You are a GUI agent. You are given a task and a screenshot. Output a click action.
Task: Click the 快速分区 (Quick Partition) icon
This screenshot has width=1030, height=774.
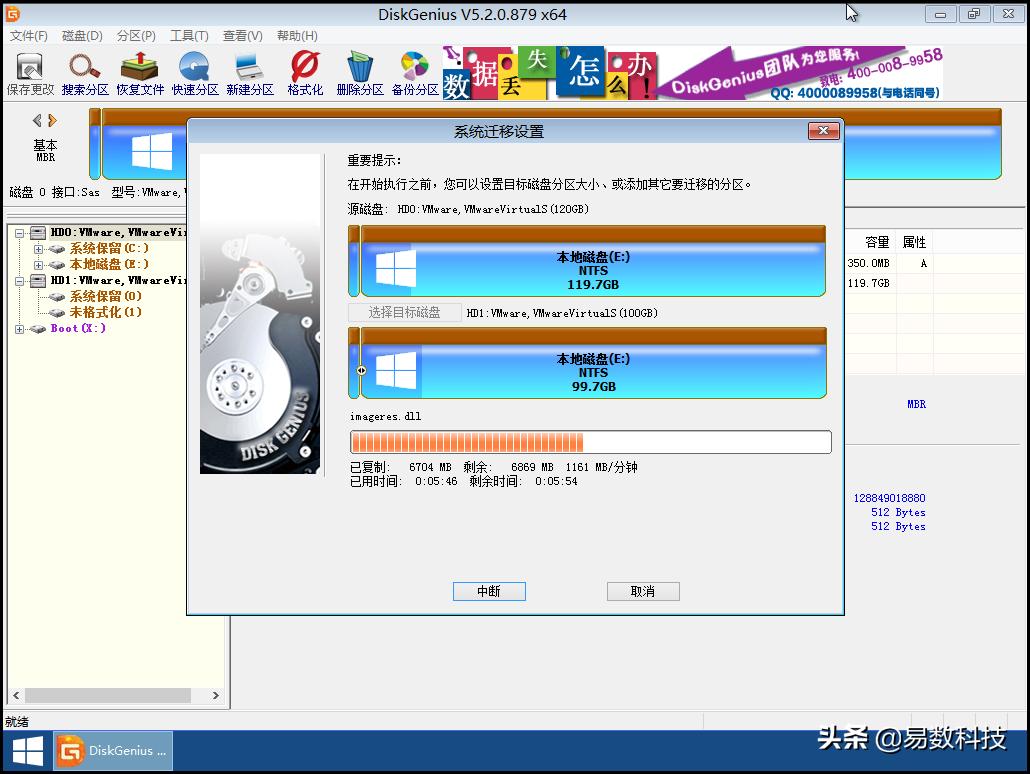tap(194, 73)
